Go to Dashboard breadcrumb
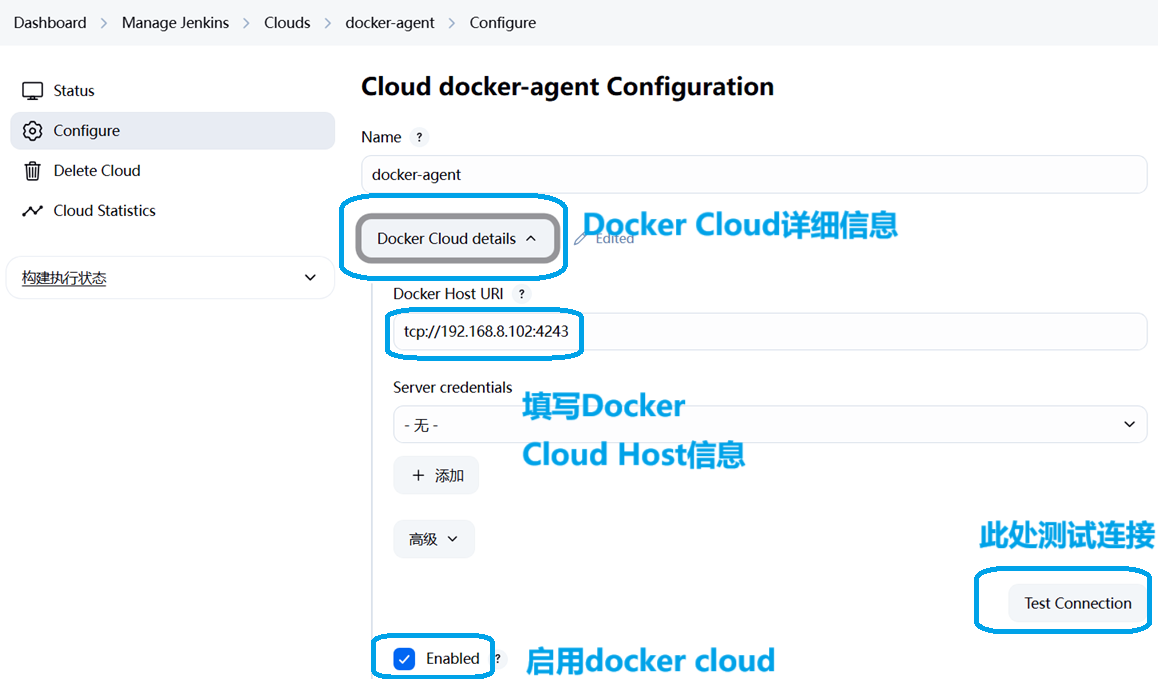Image resolution: width=1158 pixels, height=679 pixels. pyautogui.click(x=50, y=23)
